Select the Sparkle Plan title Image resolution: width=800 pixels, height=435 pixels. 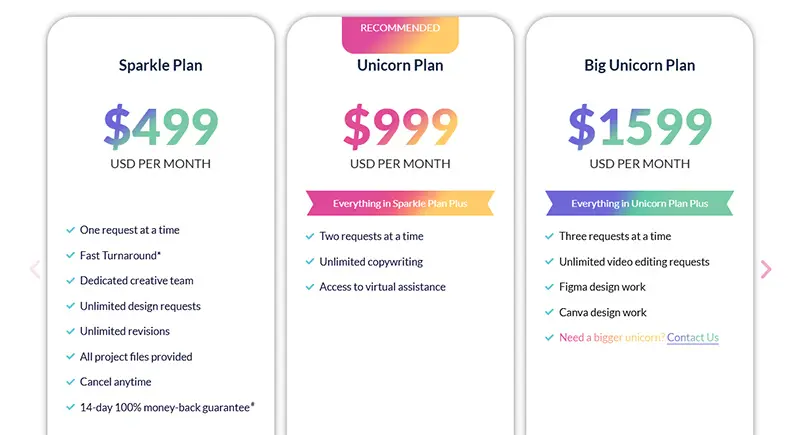(x=160, y=66)
